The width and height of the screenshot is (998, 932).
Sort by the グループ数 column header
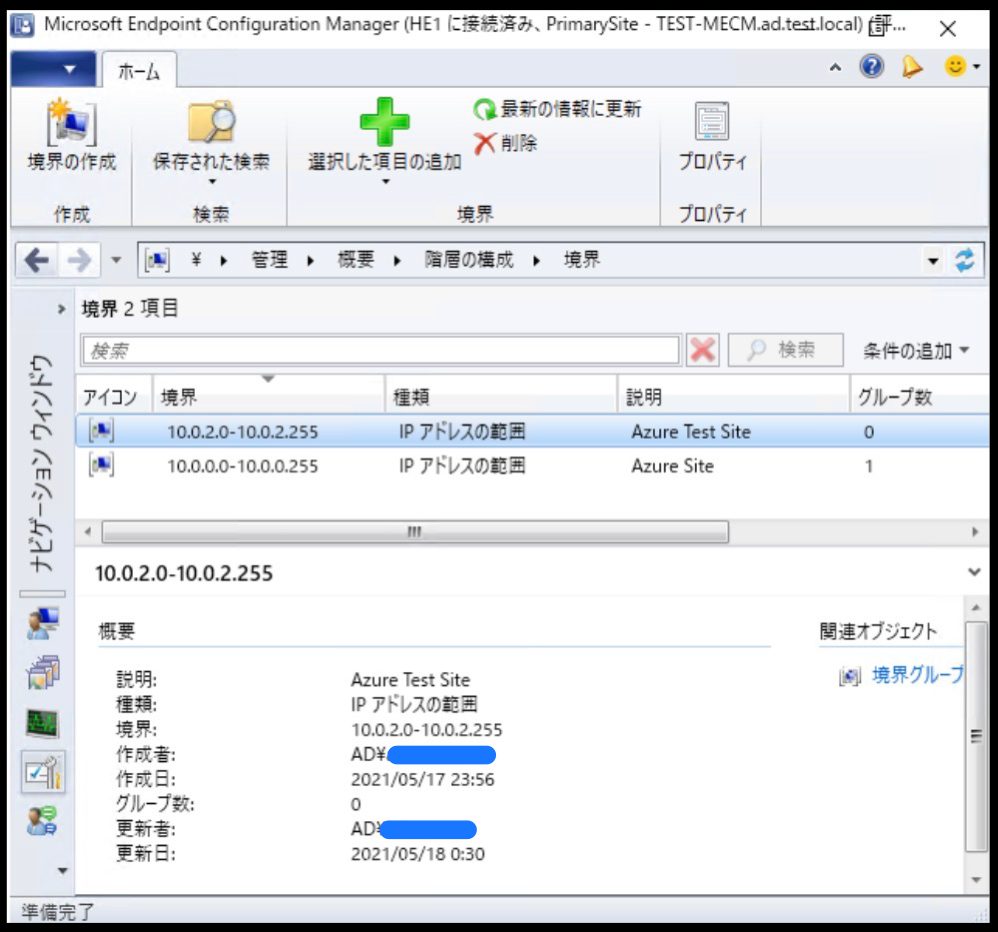pyautogui.click(x=920, y=397)
